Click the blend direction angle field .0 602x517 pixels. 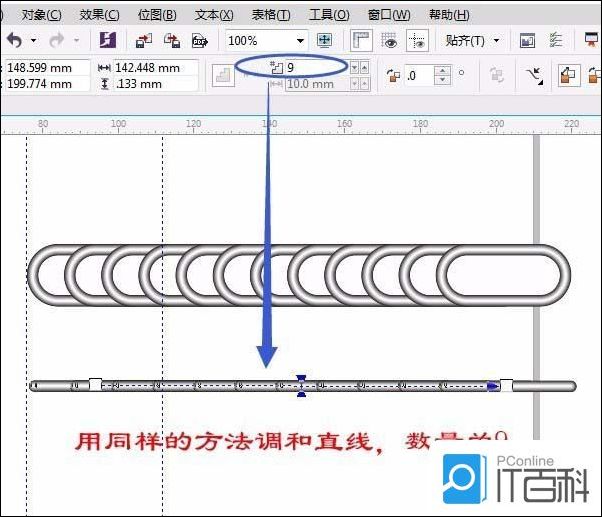pyautogui.click(x=419, y=75)
